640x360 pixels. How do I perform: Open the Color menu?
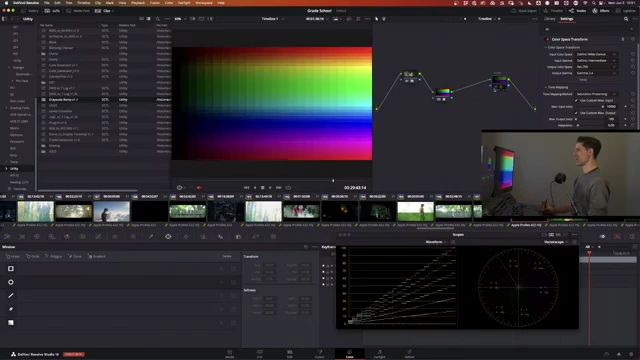pos(169,3)
